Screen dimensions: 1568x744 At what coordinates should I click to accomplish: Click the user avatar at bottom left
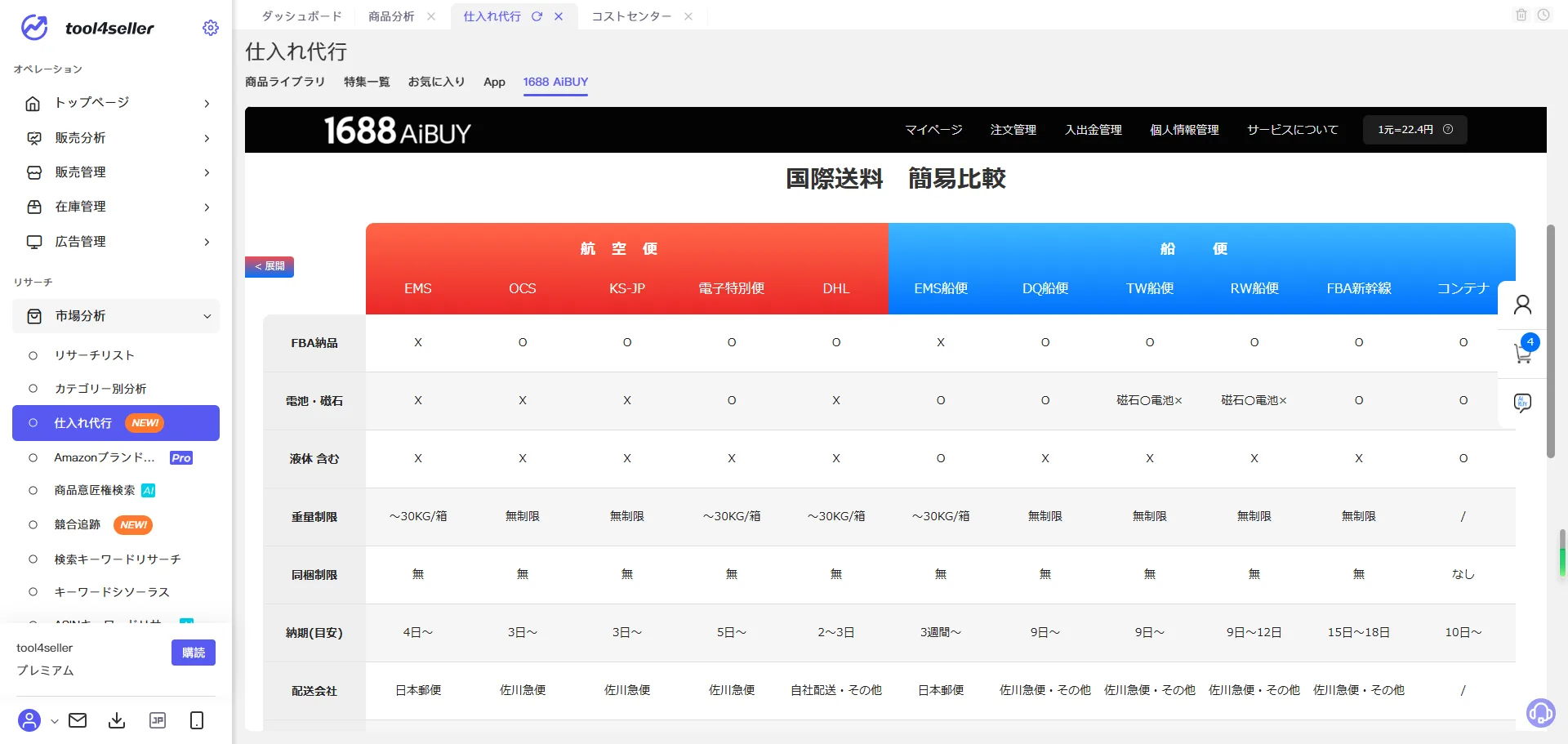(x=29, y=720)
